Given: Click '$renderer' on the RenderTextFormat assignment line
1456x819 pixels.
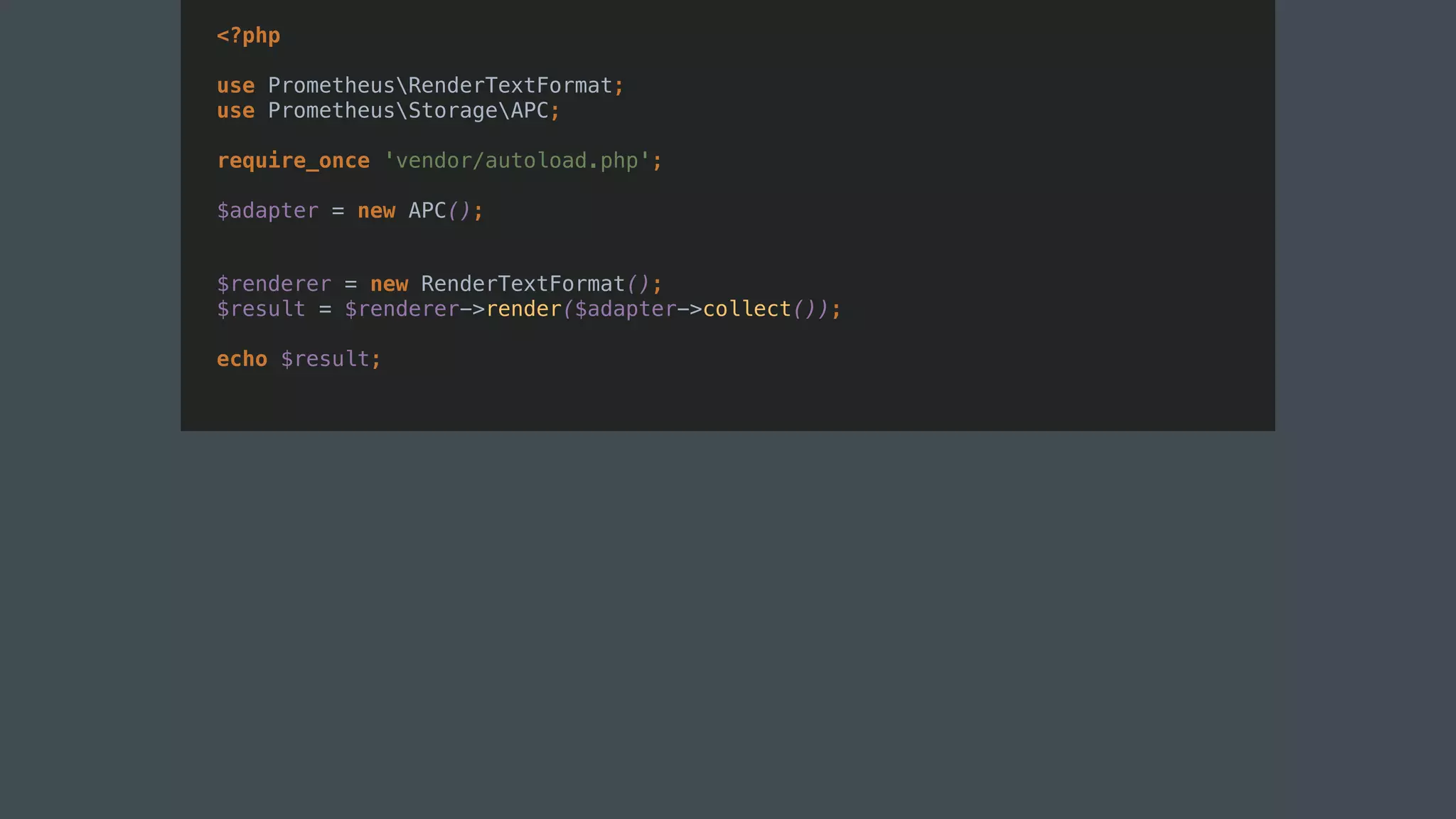Looking at the screenshot, I should coord(274,284).
